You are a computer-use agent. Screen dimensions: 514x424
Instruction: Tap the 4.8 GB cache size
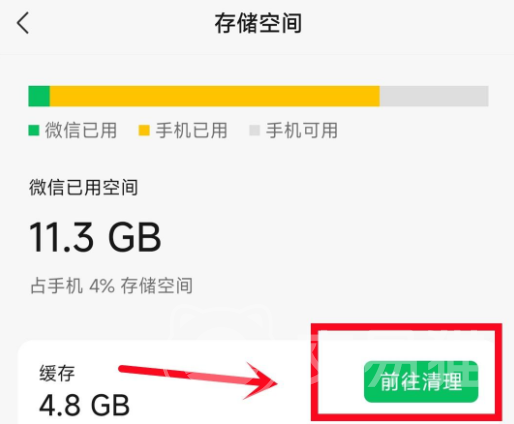[84, 406]
